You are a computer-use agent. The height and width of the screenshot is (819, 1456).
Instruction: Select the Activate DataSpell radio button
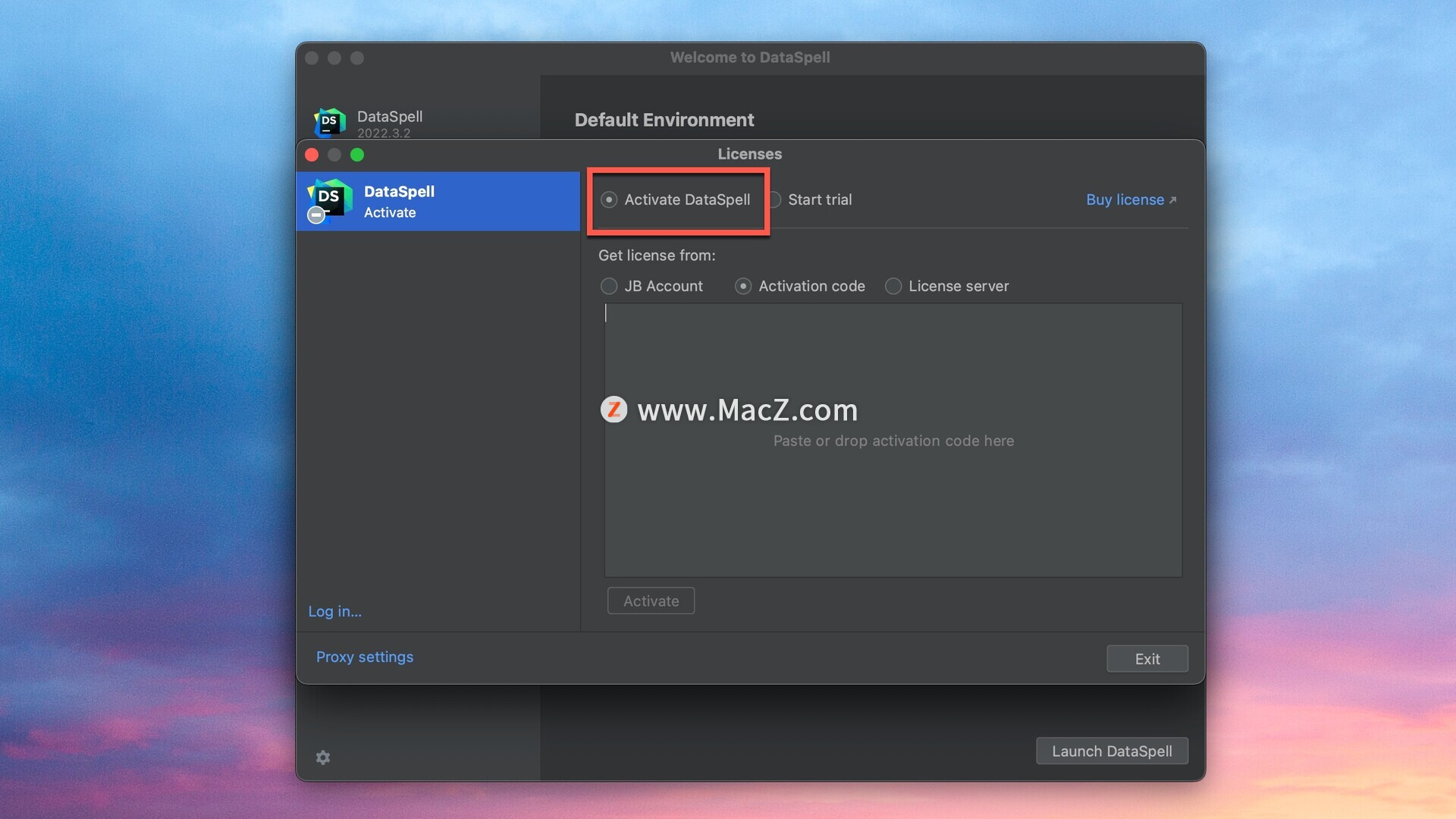[609, 199]
